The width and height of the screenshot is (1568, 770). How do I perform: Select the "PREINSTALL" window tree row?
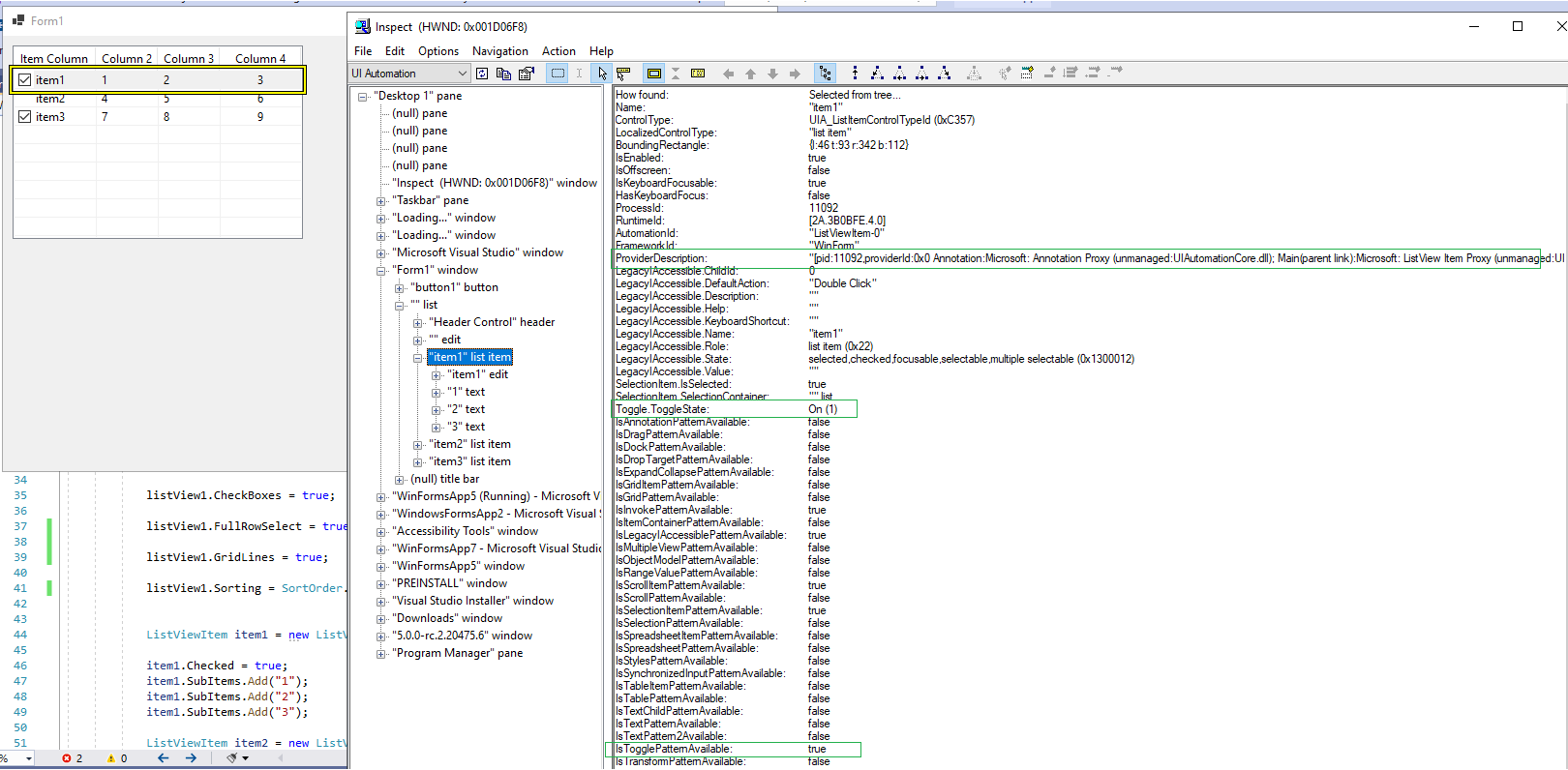click(x=450, y=584)
